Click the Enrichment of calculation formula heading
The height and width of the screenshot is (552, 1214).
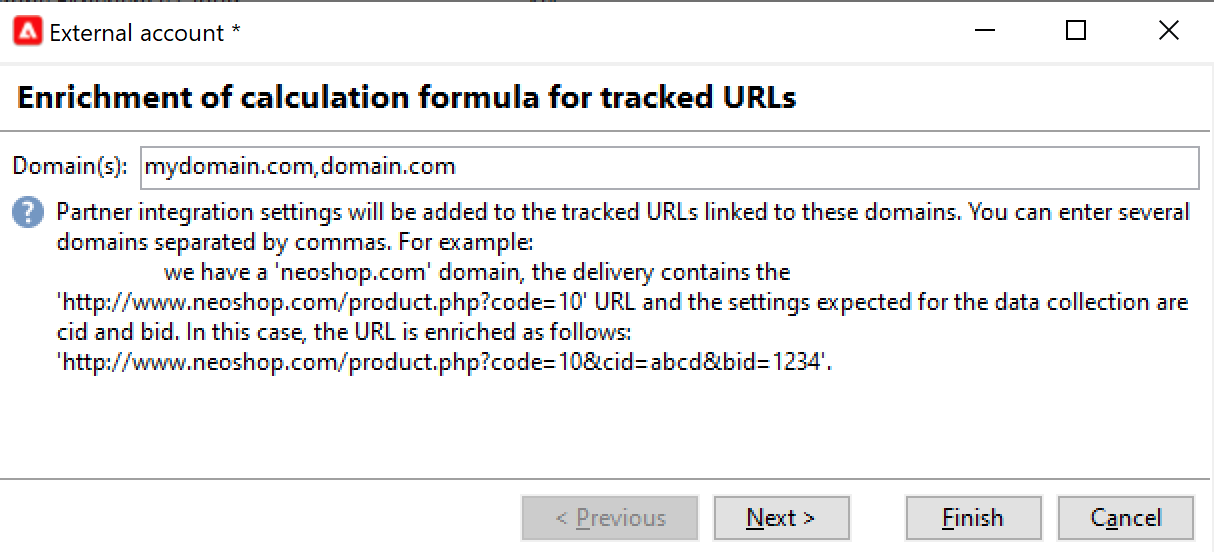407,97
